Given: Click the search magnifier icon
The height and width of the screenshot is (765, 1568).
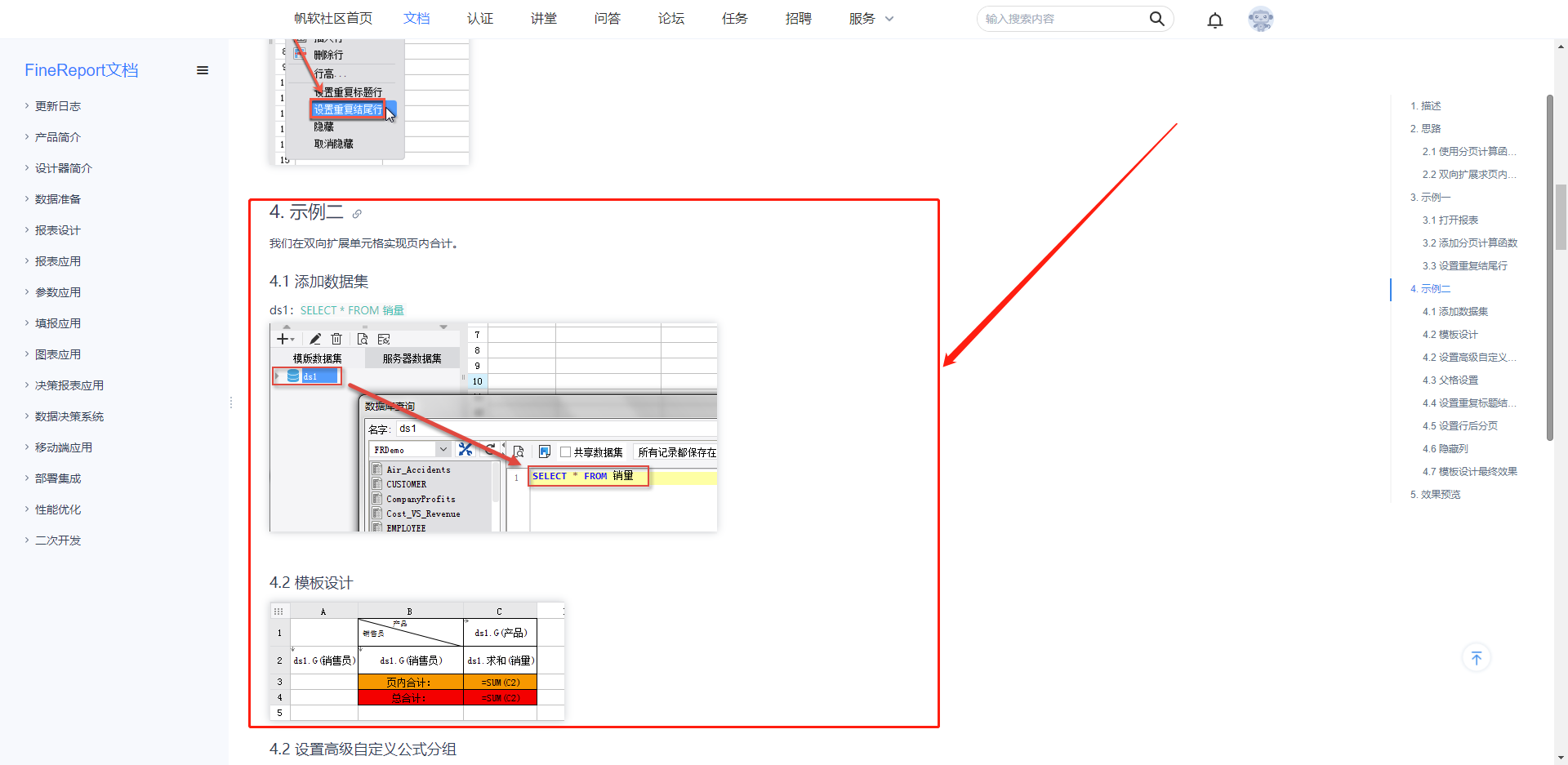Looking at the screenshot, I should tap(1156, 19).
